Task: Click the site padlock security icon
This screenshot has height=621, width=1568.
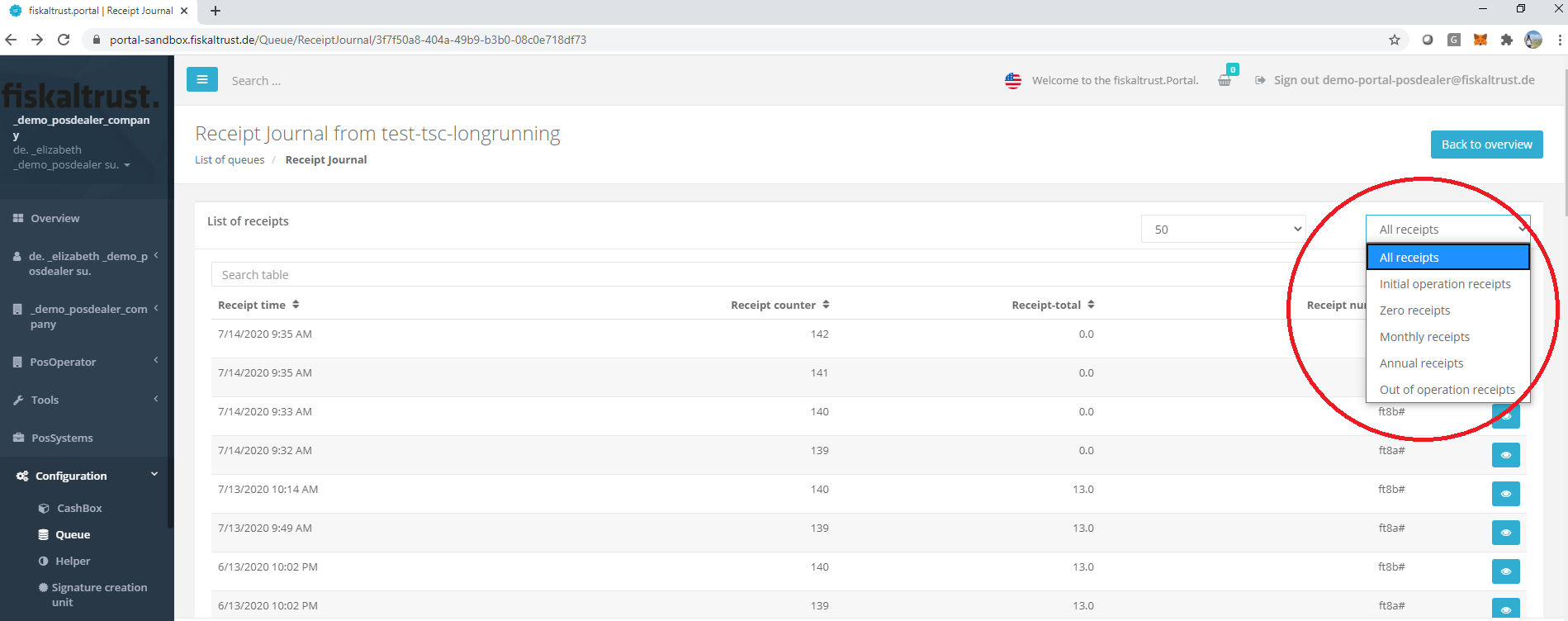Action: tap(97, 40)
